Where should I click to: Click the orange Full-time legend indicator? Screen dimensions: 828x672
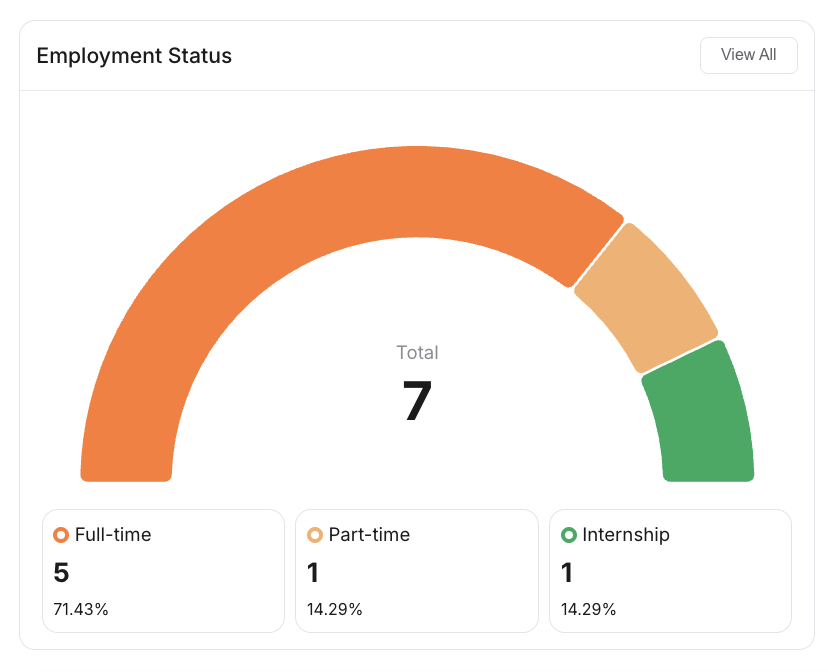tap(61, 535)
